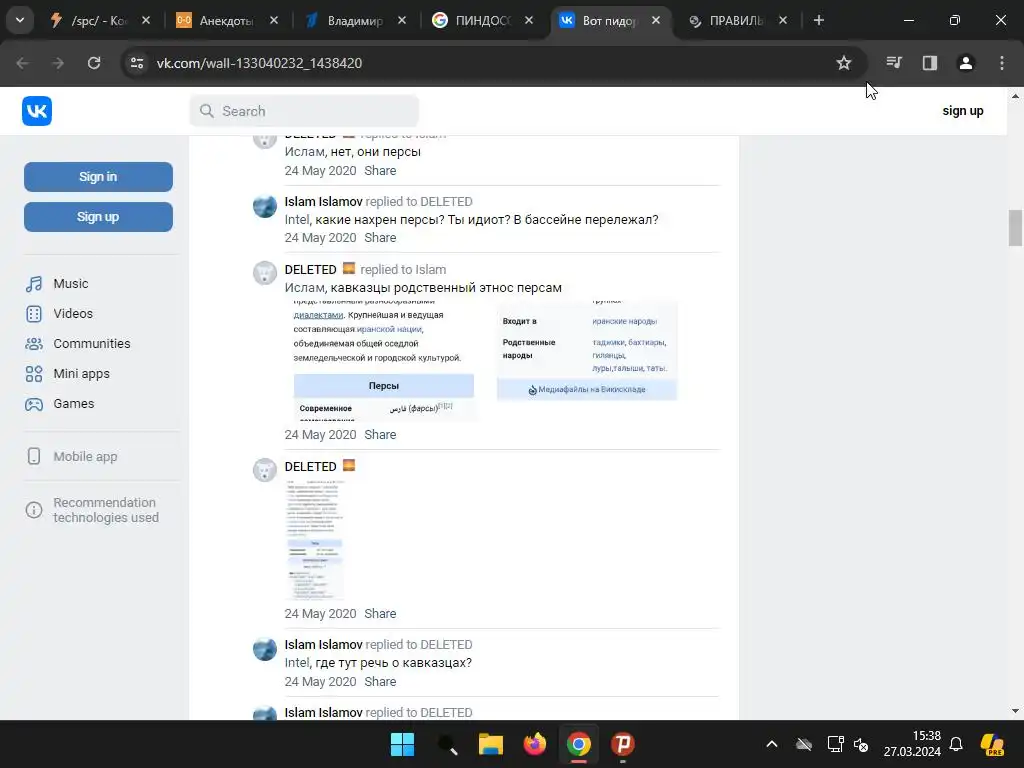Launch Firefox from taskbar
Image resolution: width=1024 pixels, height=768 pixels.
[535, 744]
